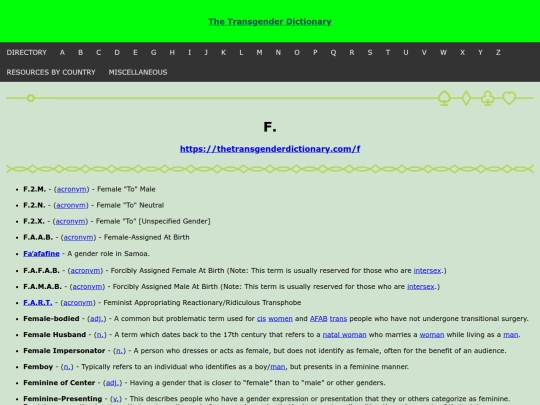540x405 pixels.
Task: Select 'A gender role in Samoa.' text
Action: pyautogui.click(x=108, y=253)
